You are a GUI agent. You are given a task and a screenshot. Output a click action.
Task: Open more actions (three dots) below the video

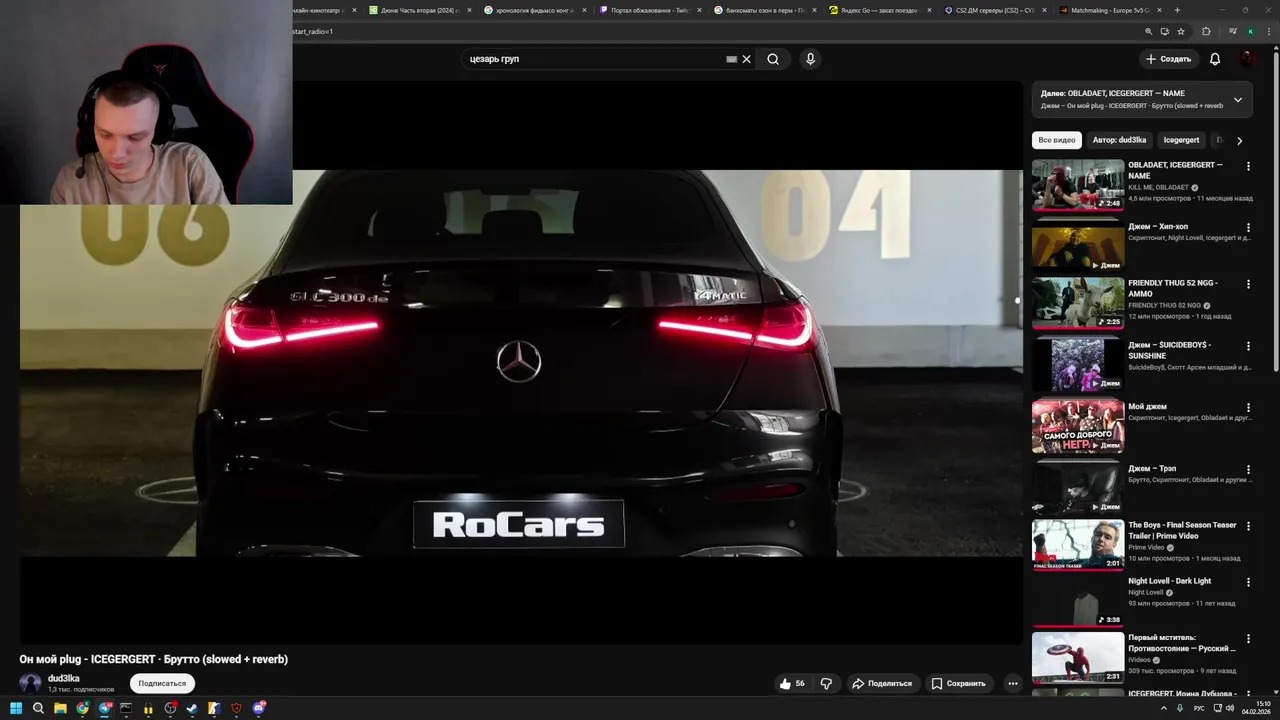pos(1013,684)
